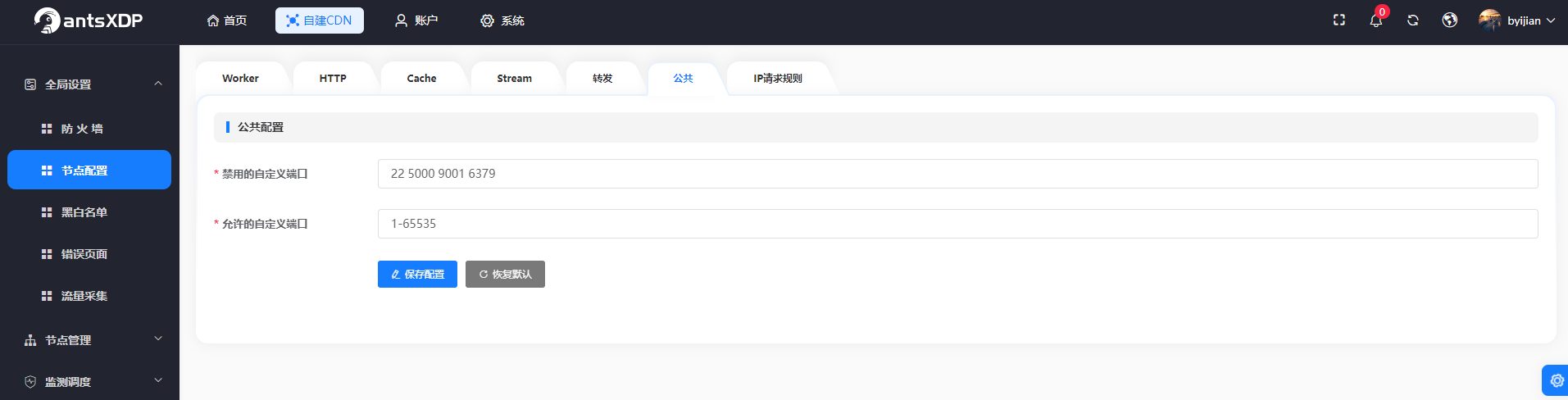Image resolution: width=1568 pixels, height=400 pixels.
Task: Open the 账户 account menu
Action: tap(416, 20)
